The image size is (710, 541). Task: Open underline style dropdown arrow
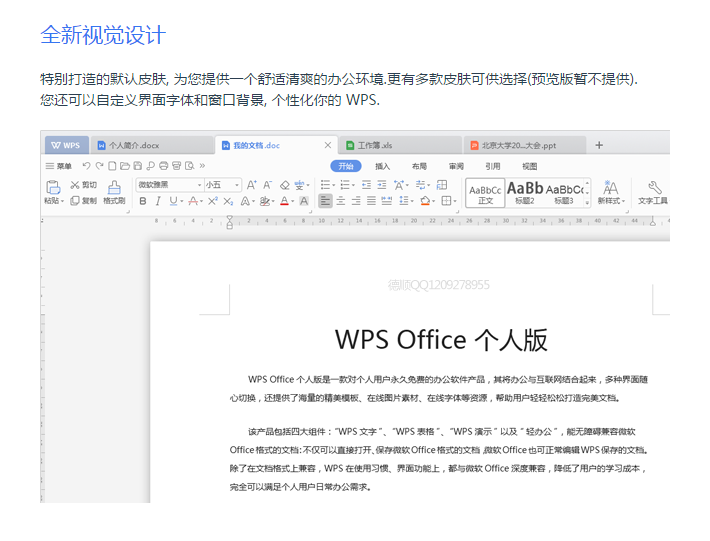(182, 201)
